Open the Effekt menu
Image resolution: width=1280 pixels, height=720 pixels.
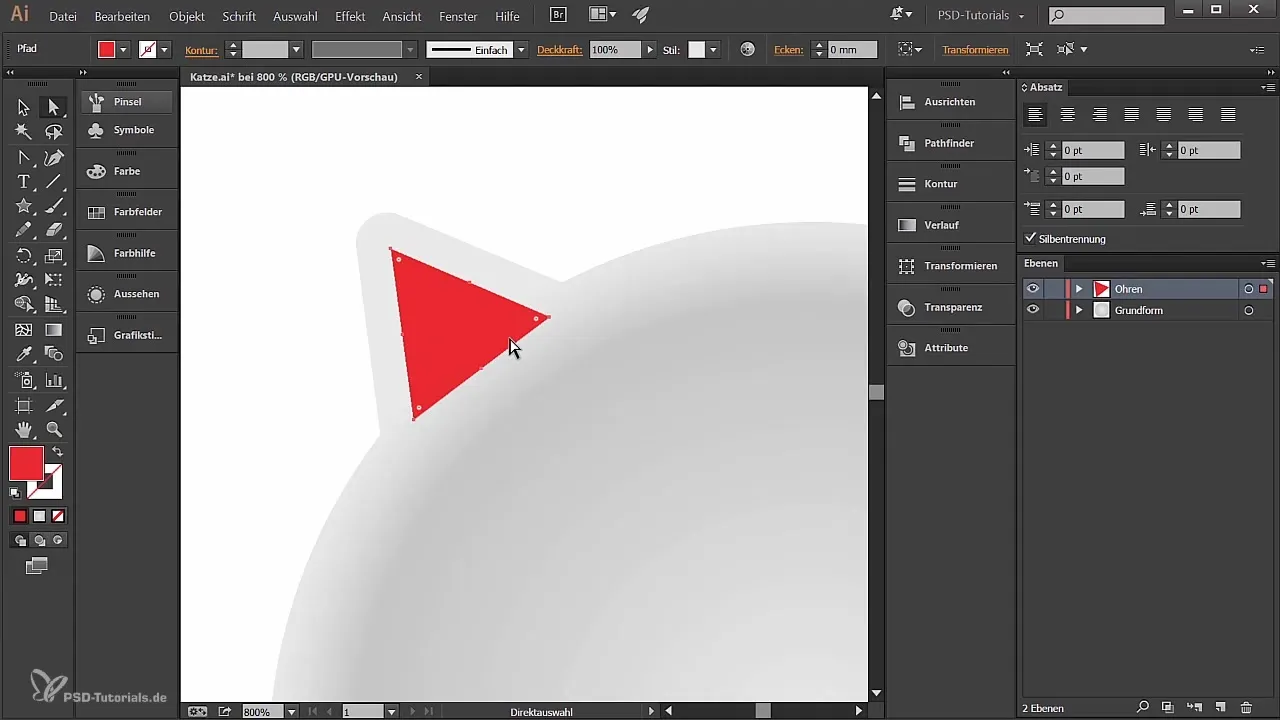coord(350,16)
